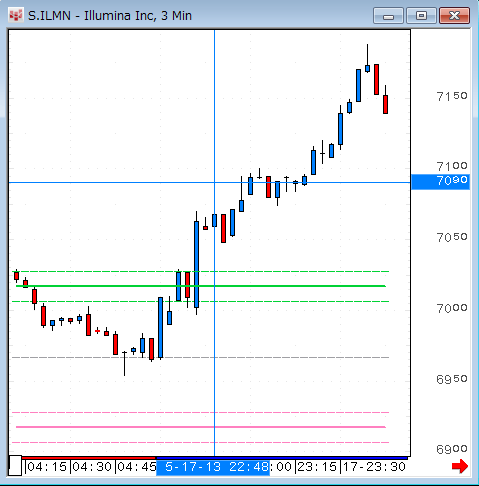
Task: Click the red arrow at bottom right
Action: coord(460,466)
